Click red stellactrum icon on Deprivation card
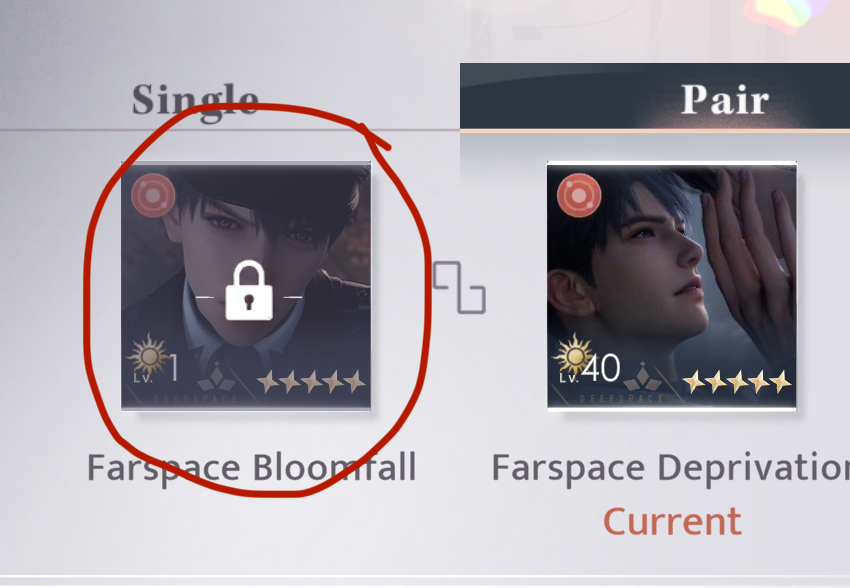Screen dimensions: 850x588 pyautogui.click(x=579, y=195)
